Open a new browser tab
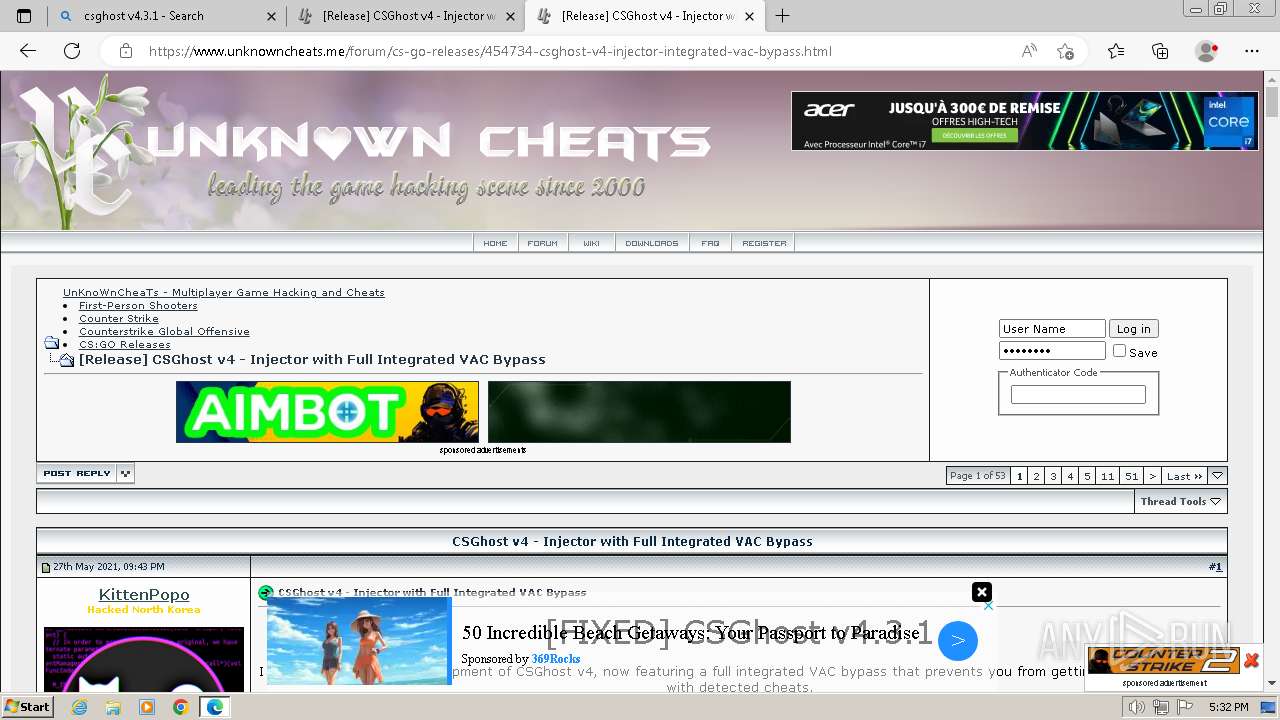This screenshot has height=720, width=1280. [x=782, y=16]
